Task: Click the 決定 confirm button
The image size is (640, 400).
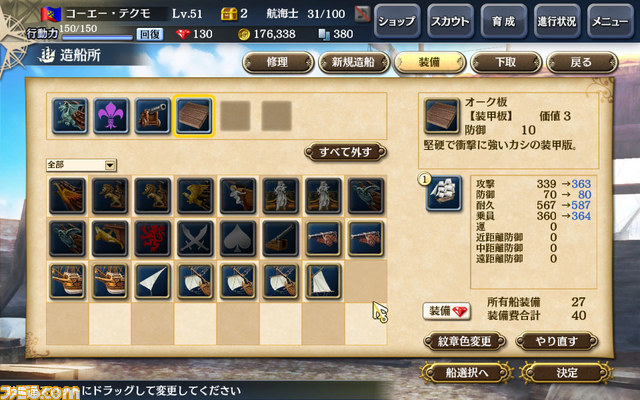Action: (x=567, y=373)
